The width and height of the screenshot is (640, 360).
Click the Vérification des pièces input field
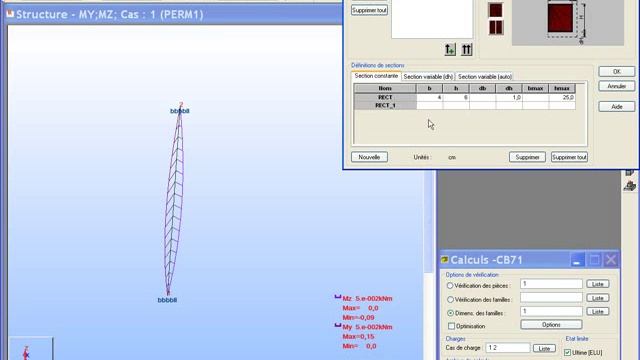click(551, 284)
